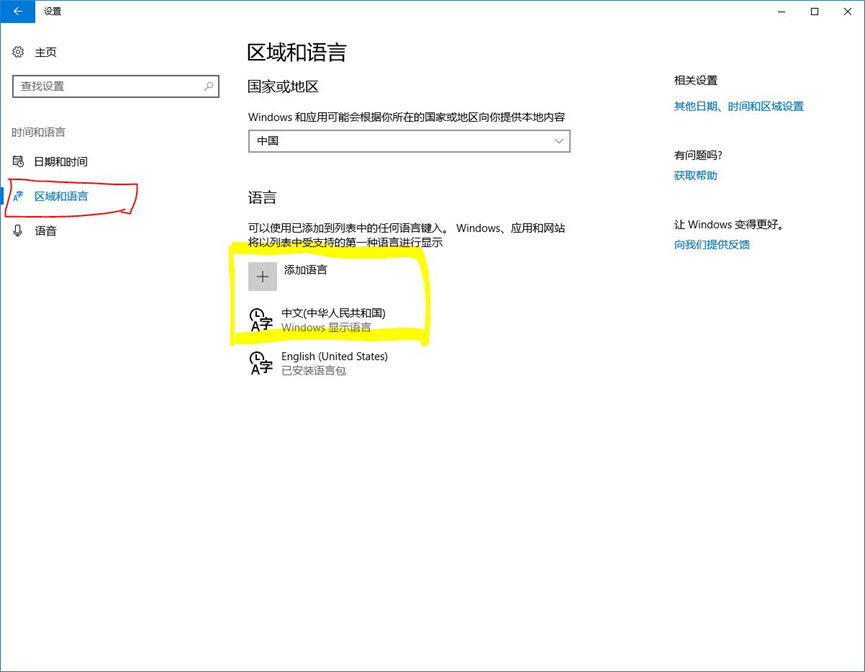Focus the 查找设置 search box

(x=116, y=87)
